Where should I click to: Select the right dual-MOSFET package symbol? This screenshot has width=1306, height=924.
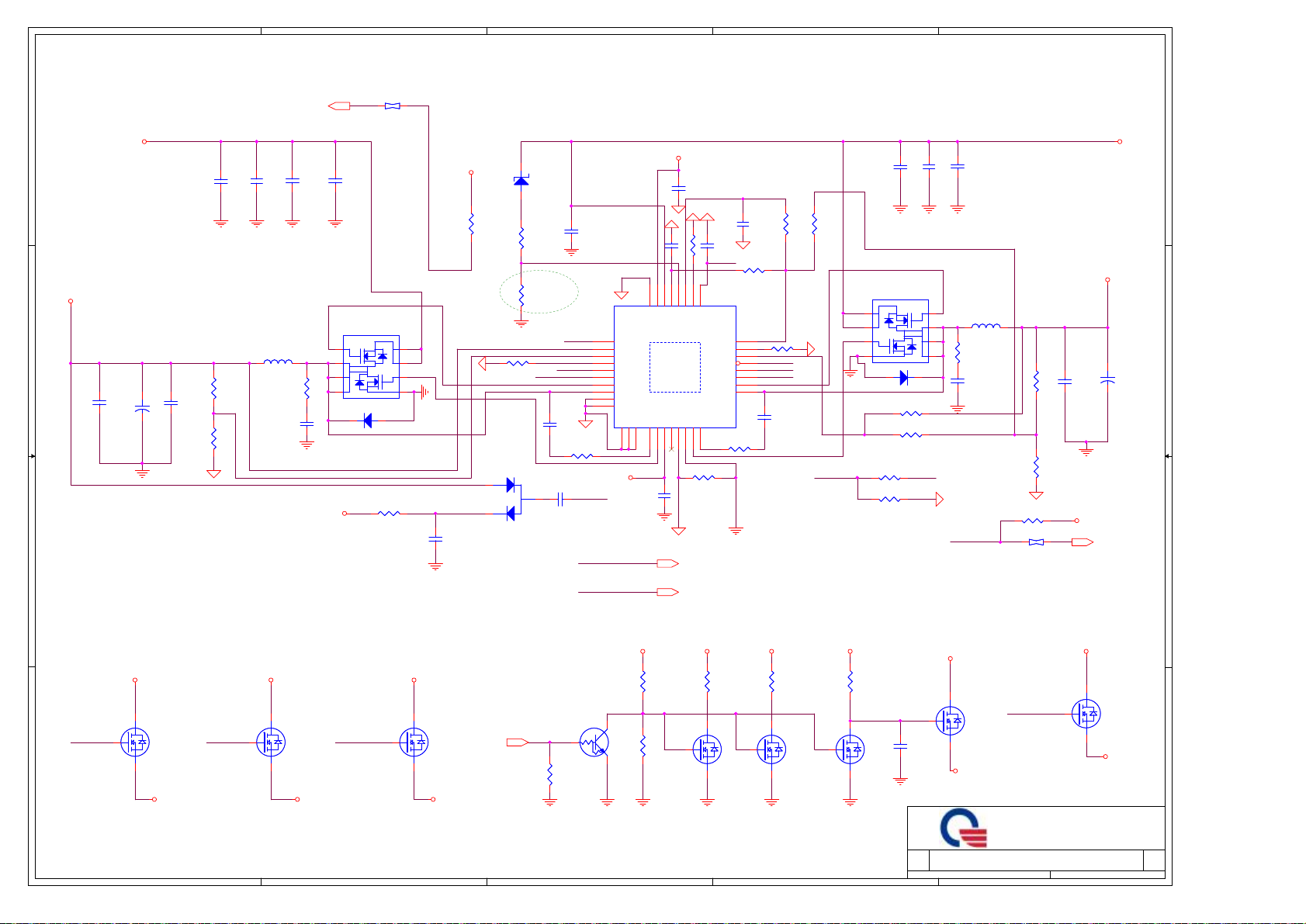tap(900, 331)
